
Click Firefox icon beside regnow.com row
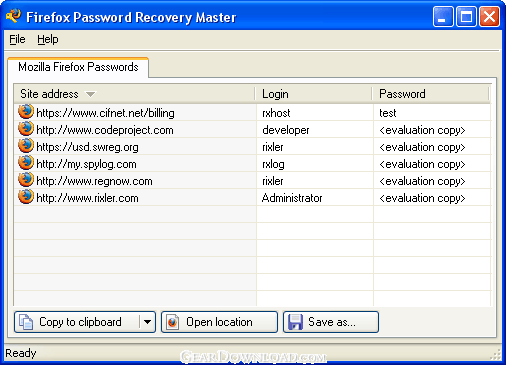point(26,180)
